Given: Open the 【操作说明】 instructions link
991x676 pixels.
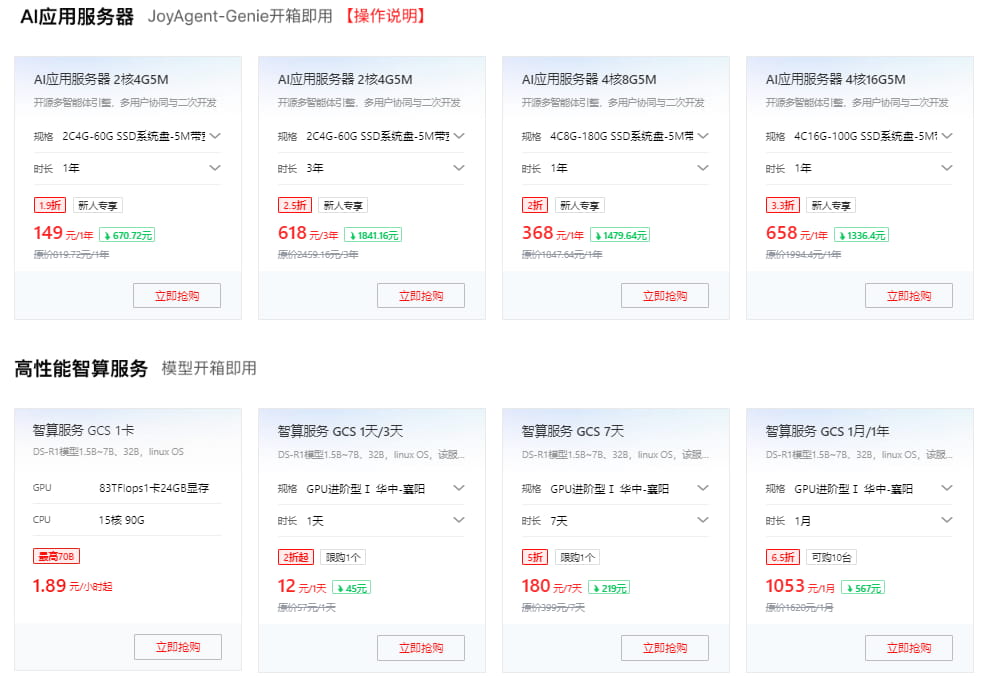Looking at the screenshot, I should [x=385, y=16].
